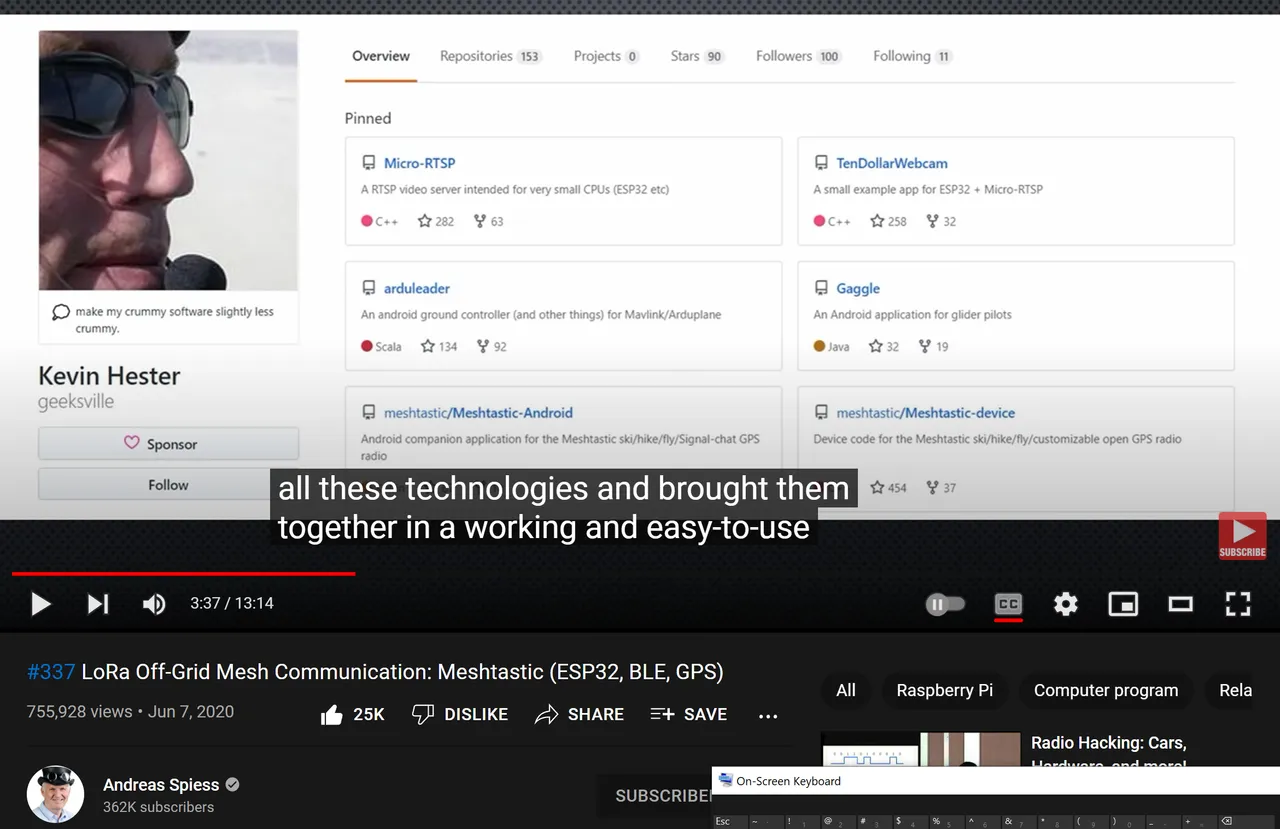The height and width of the screenshot is (829, 1280).
Task: Click the SHARE button
Action: click(579, 715)
